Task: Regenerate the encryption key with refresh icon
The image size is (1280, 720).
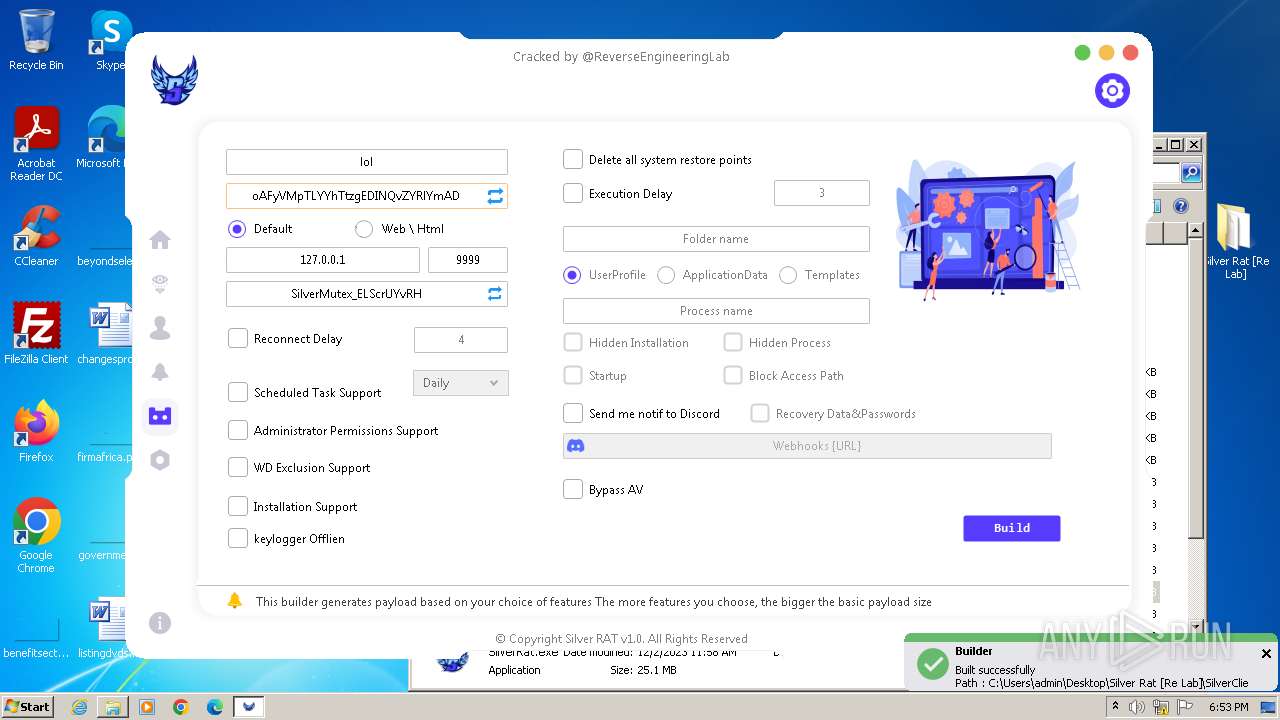Action: click(x=495, y=196)
